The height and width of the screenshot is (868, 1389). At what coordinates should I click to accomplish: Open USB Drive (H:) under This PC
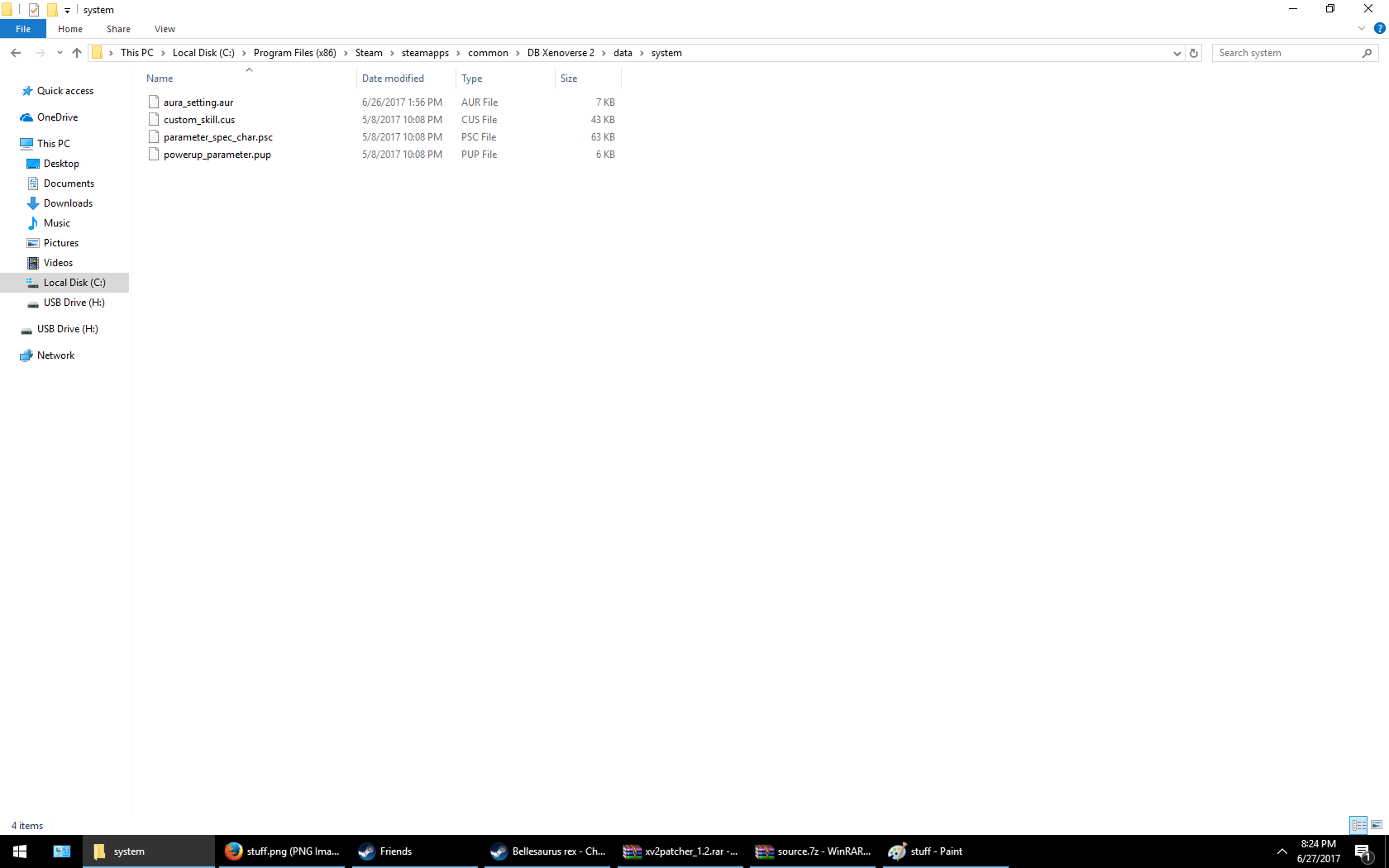(x=74, y=303)
